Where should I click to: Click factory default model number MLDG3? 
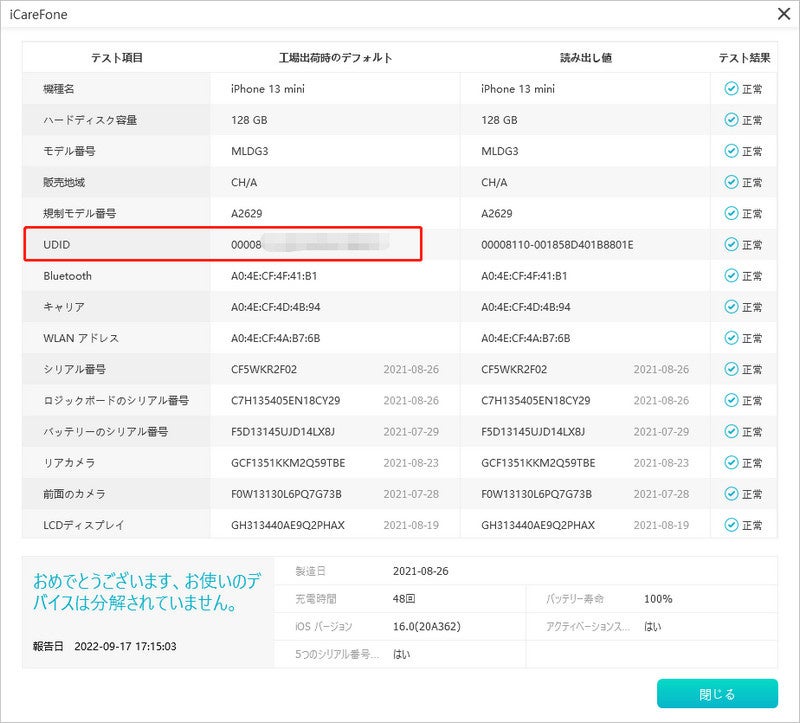(x=249, y=151)
